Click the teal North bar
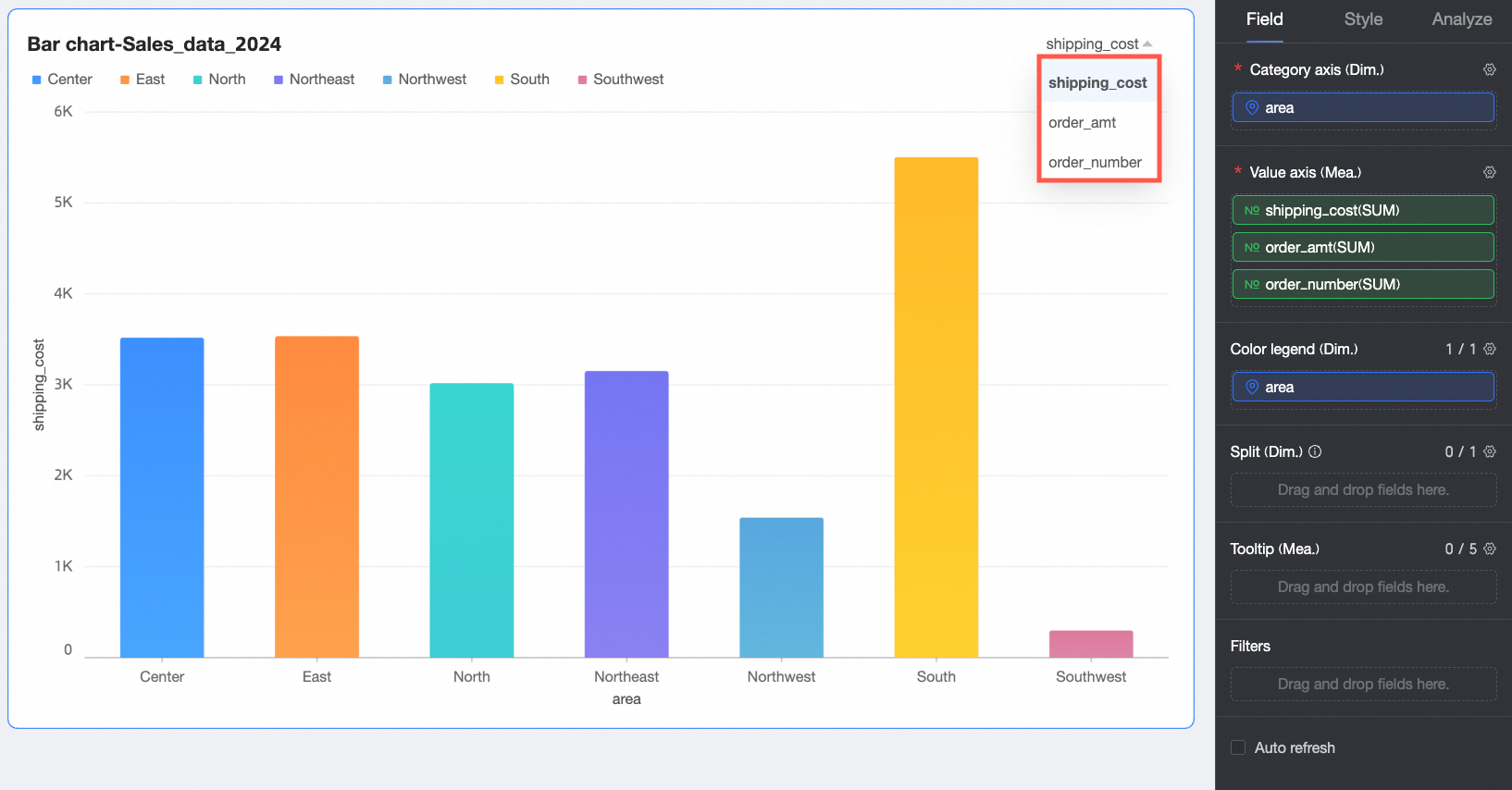 tap(472, 520)
